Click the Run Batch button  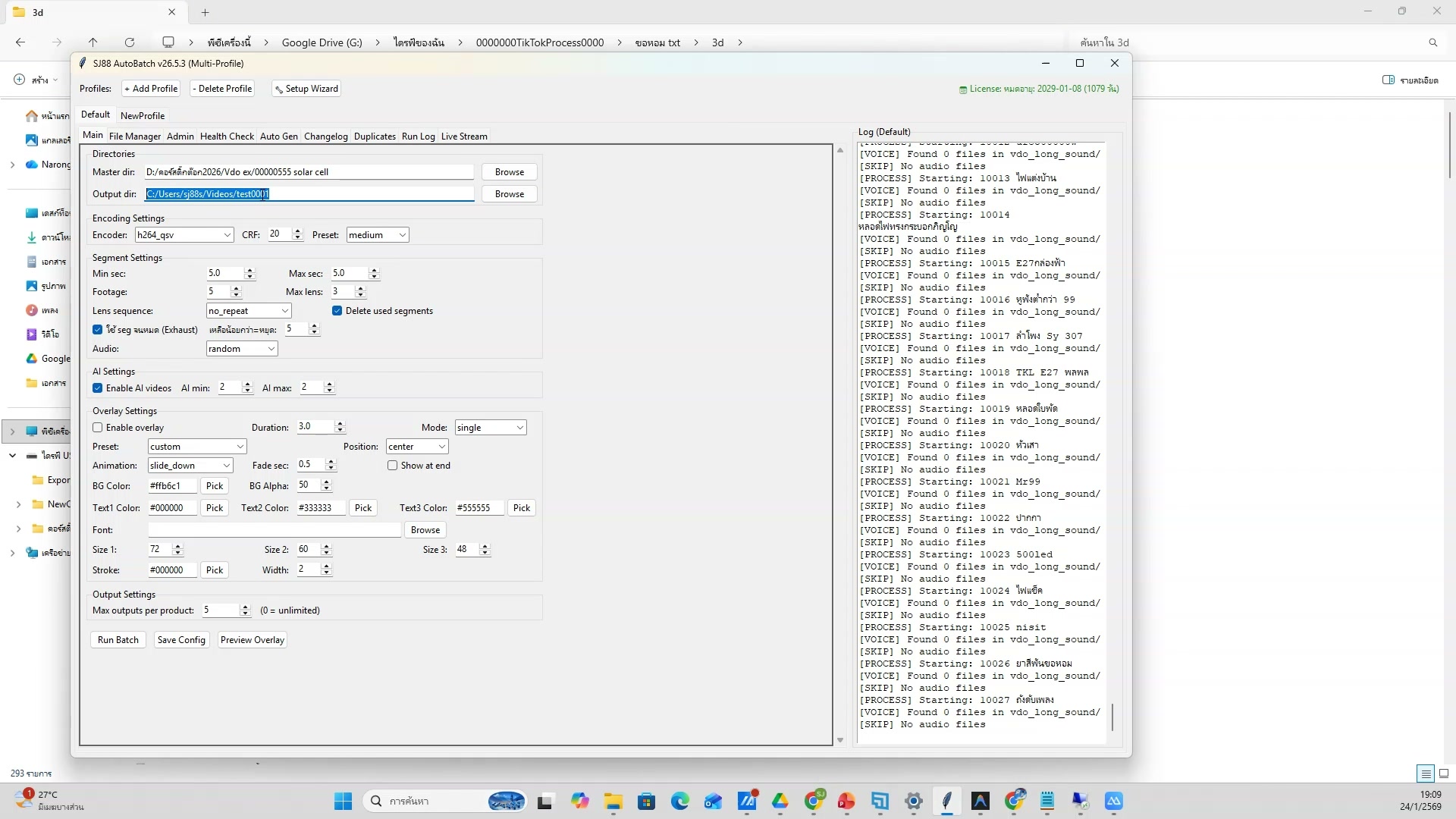click(x=118, y=639)
